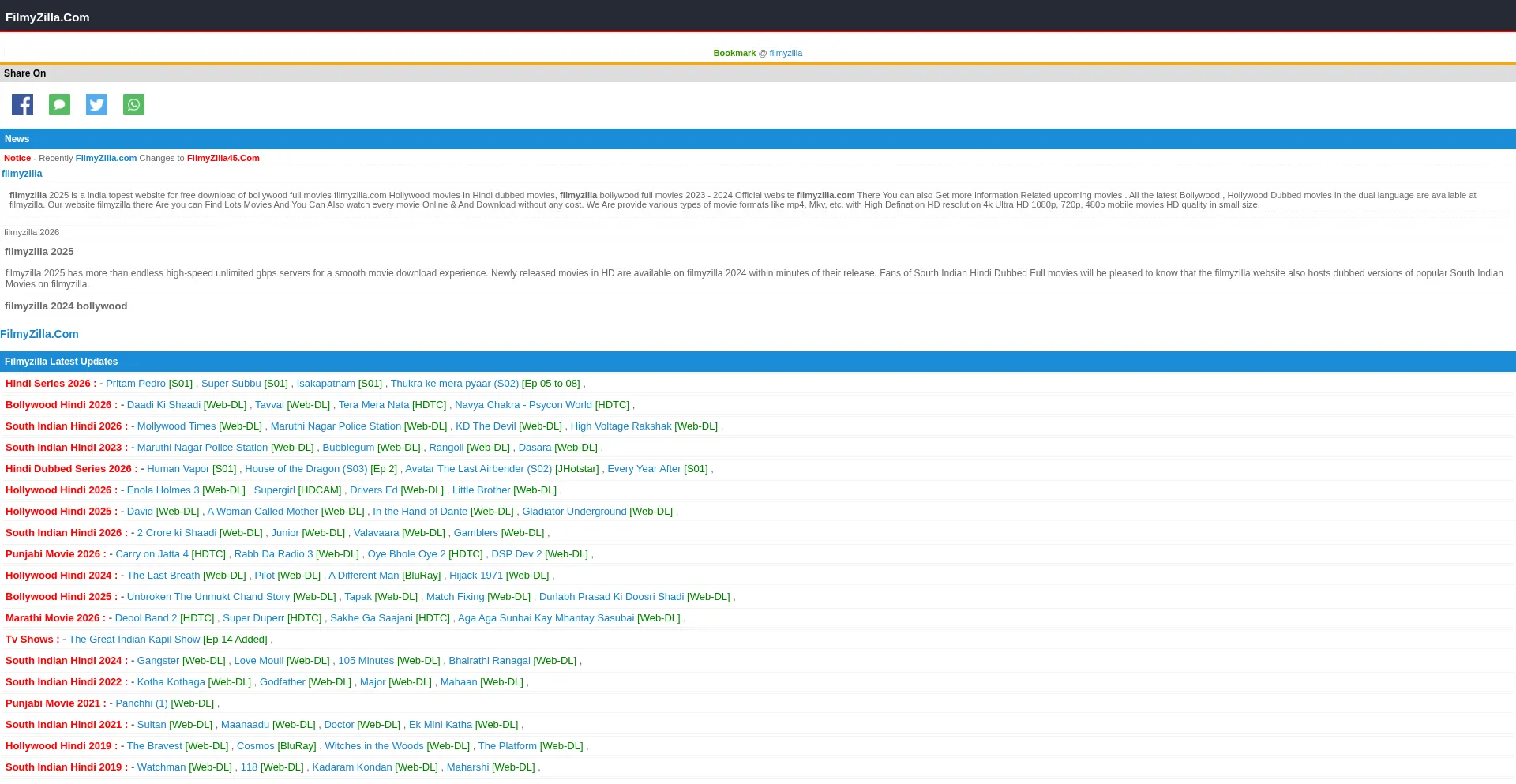This screenshot has width=1516, height=784.
Task: Open the large blue FilmyZilla.Com heading link
Action: click(x=39, y=334)
